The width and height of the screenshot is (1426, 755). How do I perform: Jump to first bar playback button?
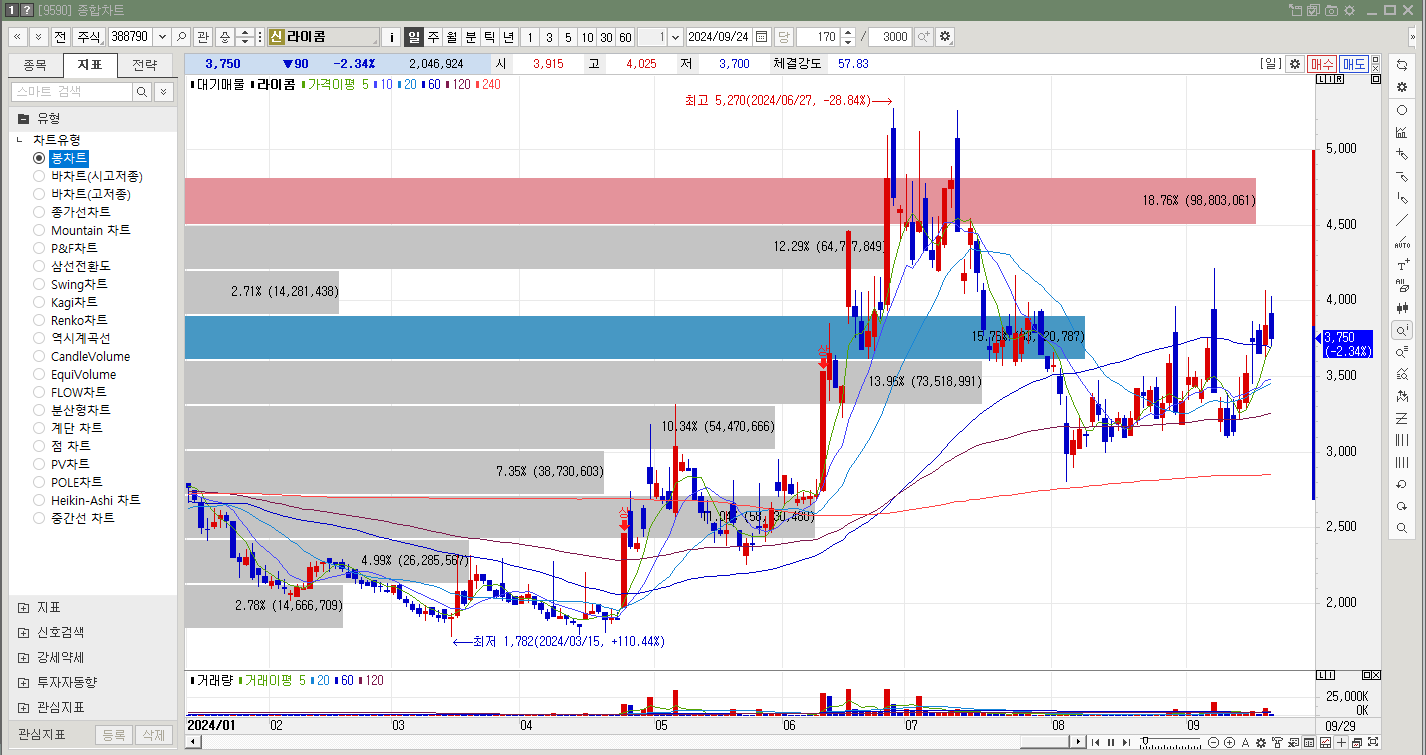(1095, 742)
